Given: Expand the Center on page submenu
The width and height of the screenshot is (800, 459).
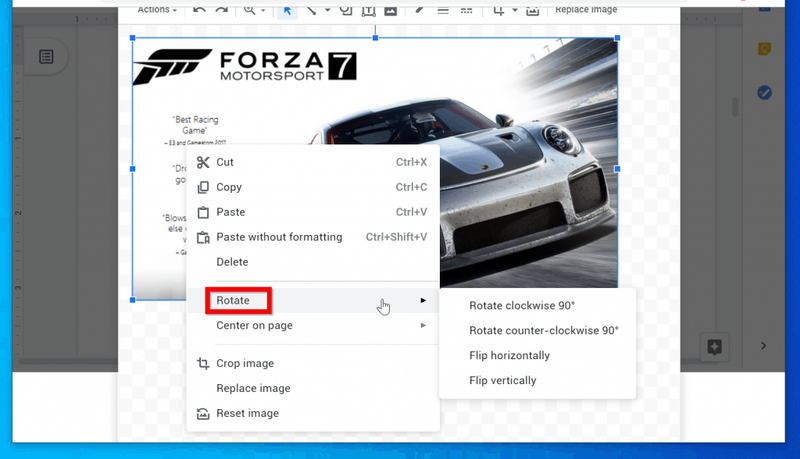Looking at the screenshot, I should 313,325.
